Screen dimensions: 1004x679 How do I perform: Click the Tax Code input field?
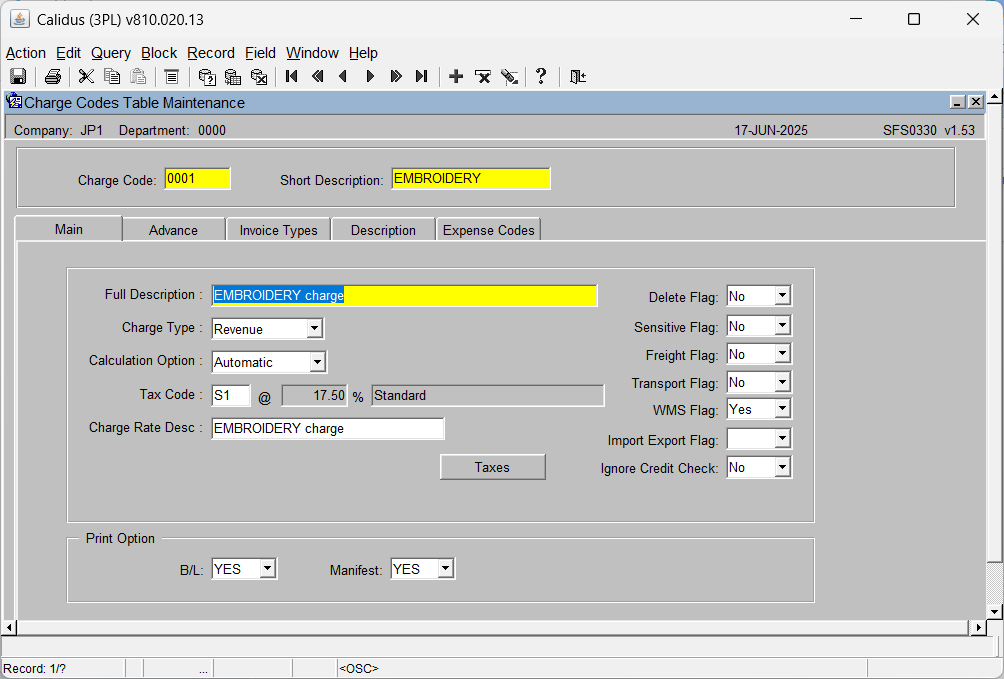pyautogui.click(x=231, y=395)
